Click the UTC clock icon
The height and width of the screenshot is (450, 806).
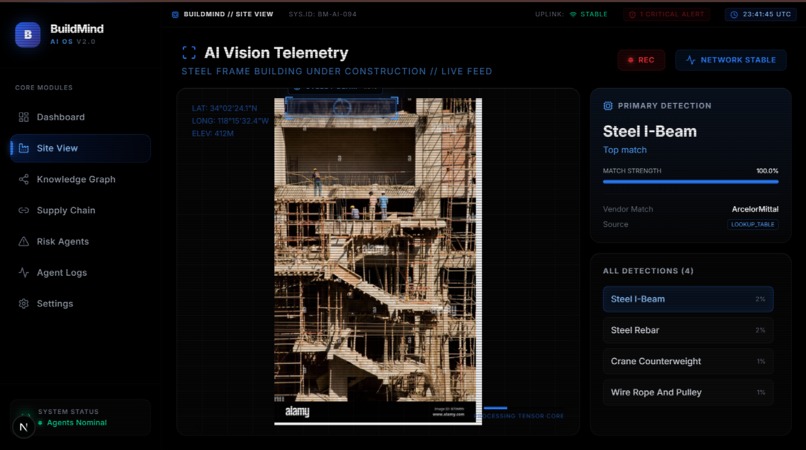(734, 14)
